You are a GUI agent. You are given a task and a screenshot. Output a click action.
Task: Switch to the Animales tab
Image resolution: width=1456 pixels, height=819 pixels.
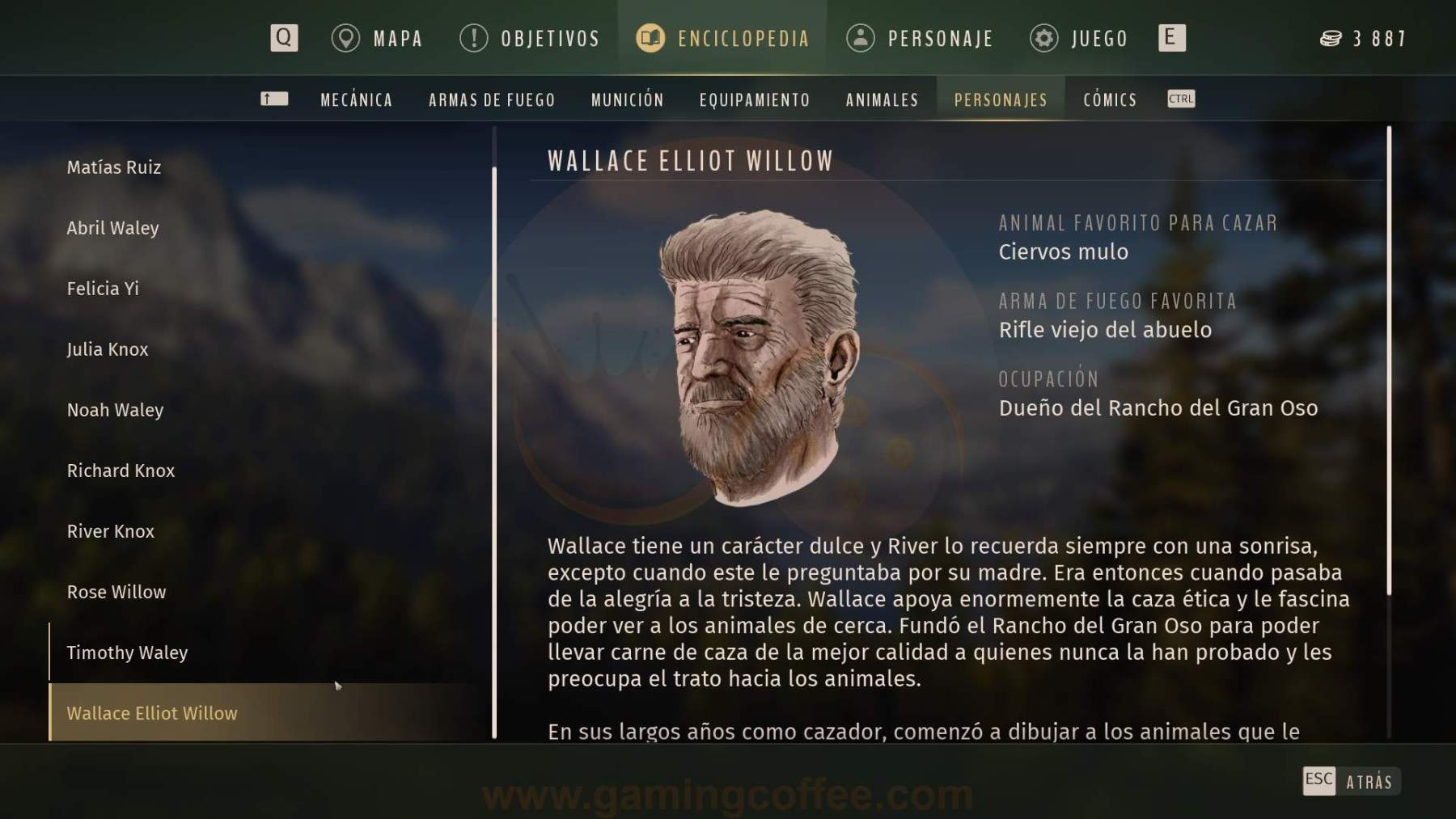[882, 99]
